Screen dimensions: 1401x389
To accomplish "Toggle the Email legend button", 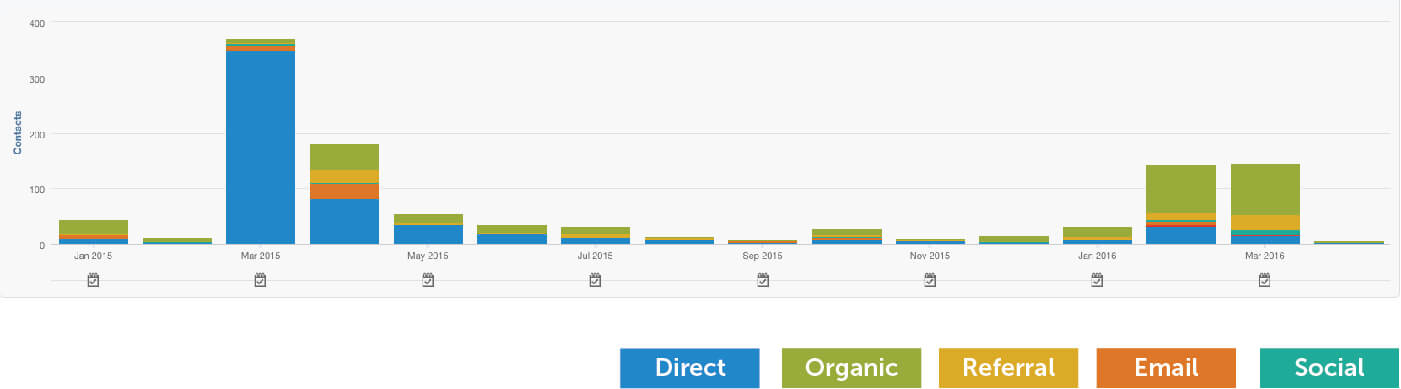I will point(1167,367).
